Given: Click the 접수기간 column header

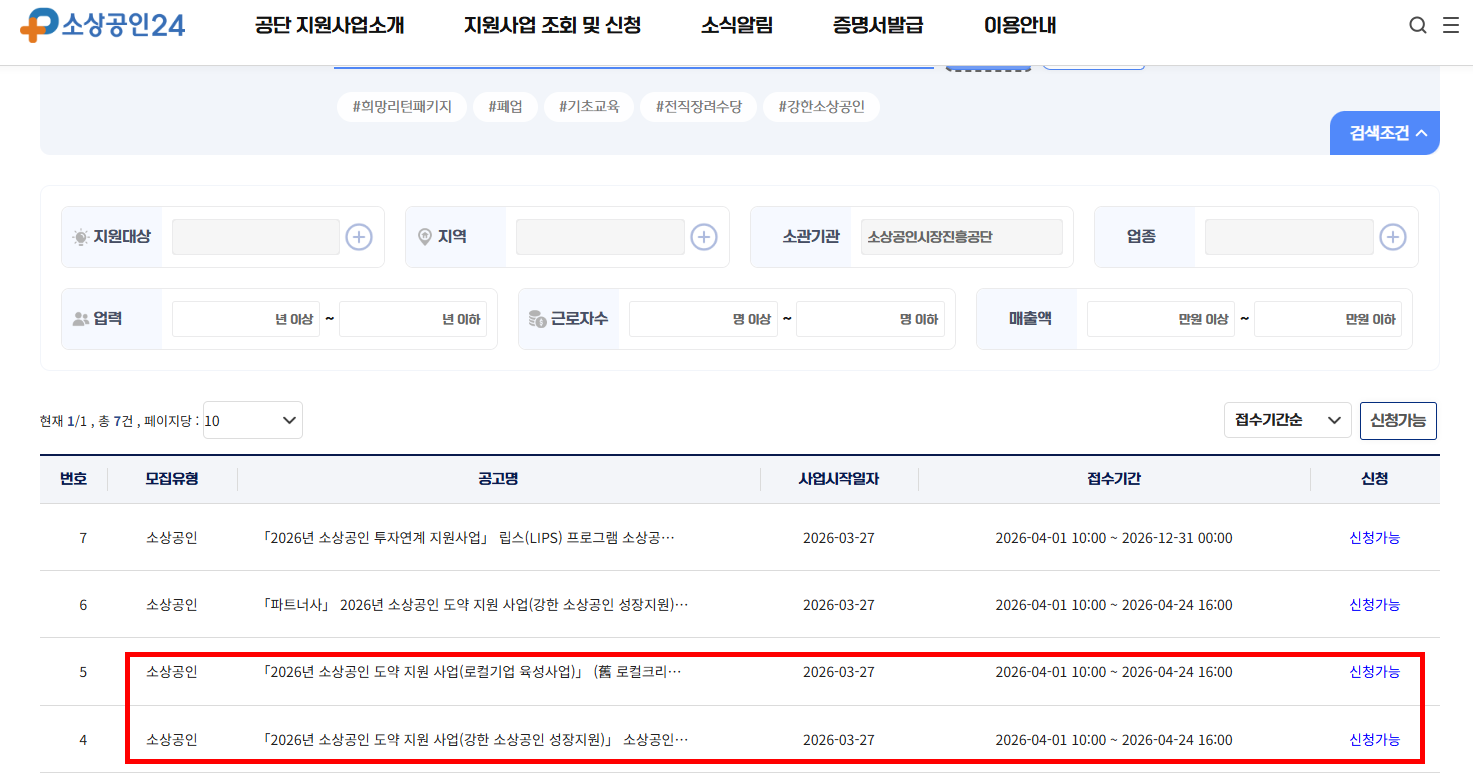Looking at the screenshot, I should click(1114, 479).
